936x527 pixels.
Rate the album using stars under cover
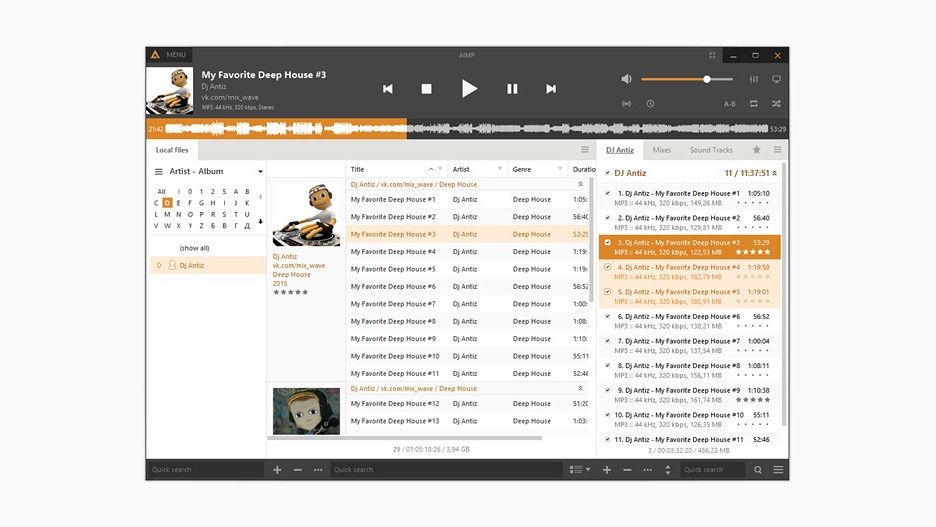click(290, 292)
